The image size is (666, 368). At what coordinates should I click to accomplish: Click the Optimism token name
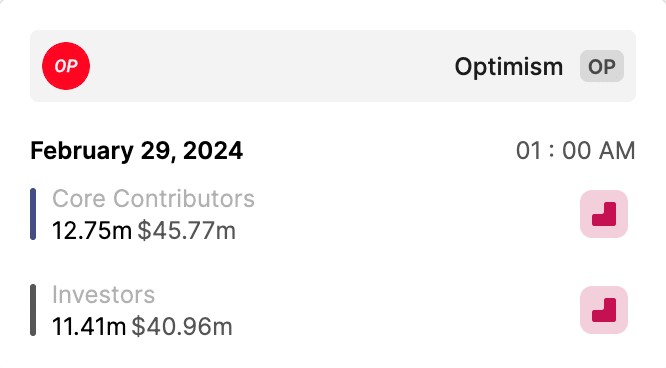coord(509,67)
